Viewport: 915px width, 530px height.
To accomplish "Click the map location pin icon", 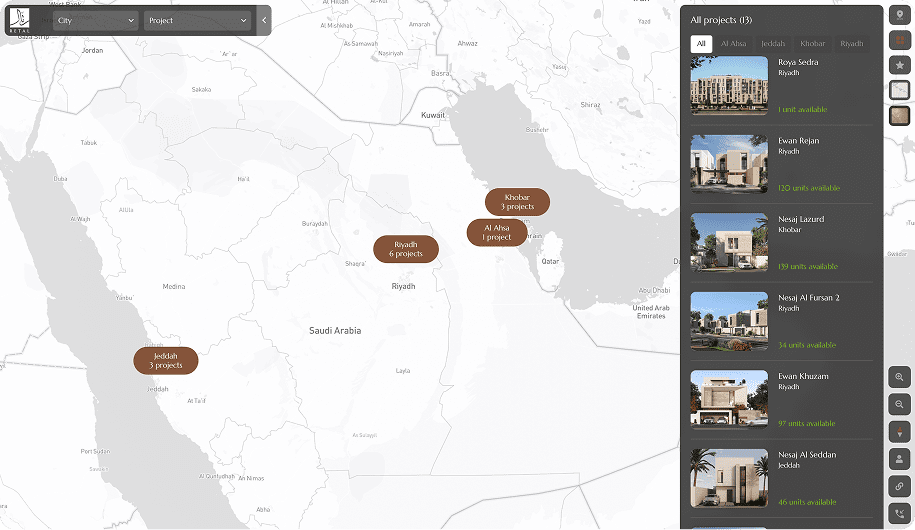I will [900, 17].
